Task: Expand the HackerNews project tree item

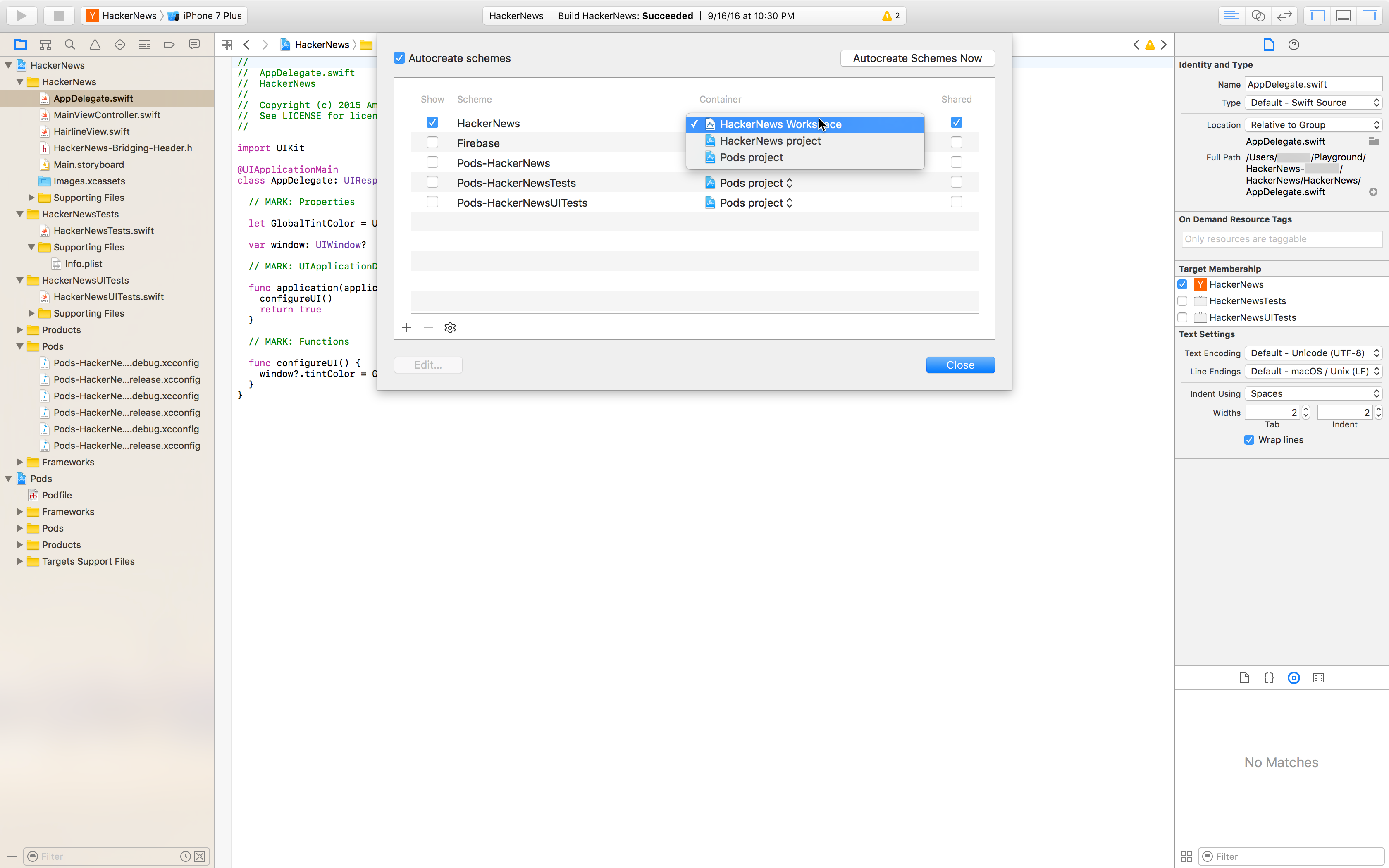Action: (x=7, y=65)
